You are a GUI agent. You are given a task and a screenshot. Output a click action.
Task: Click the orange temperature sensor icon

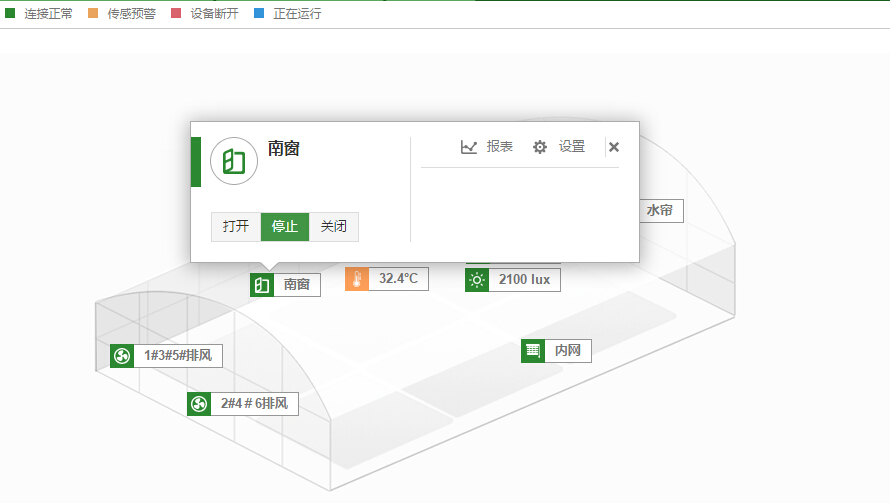357,279
